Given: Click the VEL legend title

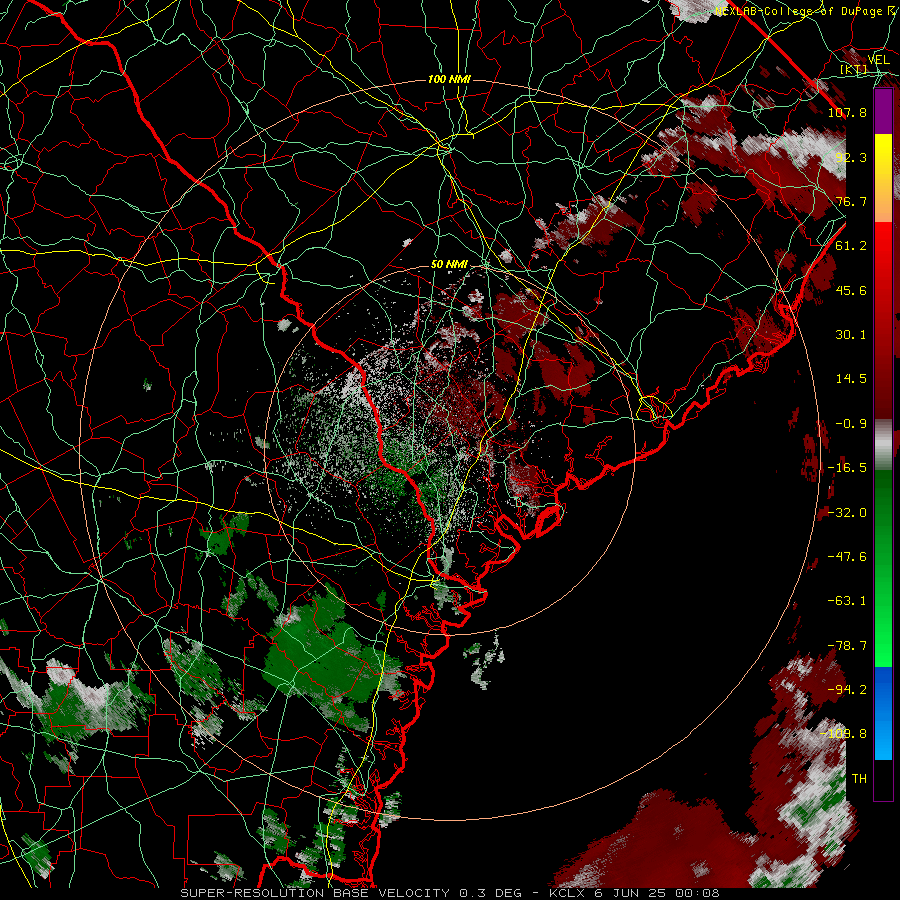Looking at the screenshot, I should coord(879,60).
